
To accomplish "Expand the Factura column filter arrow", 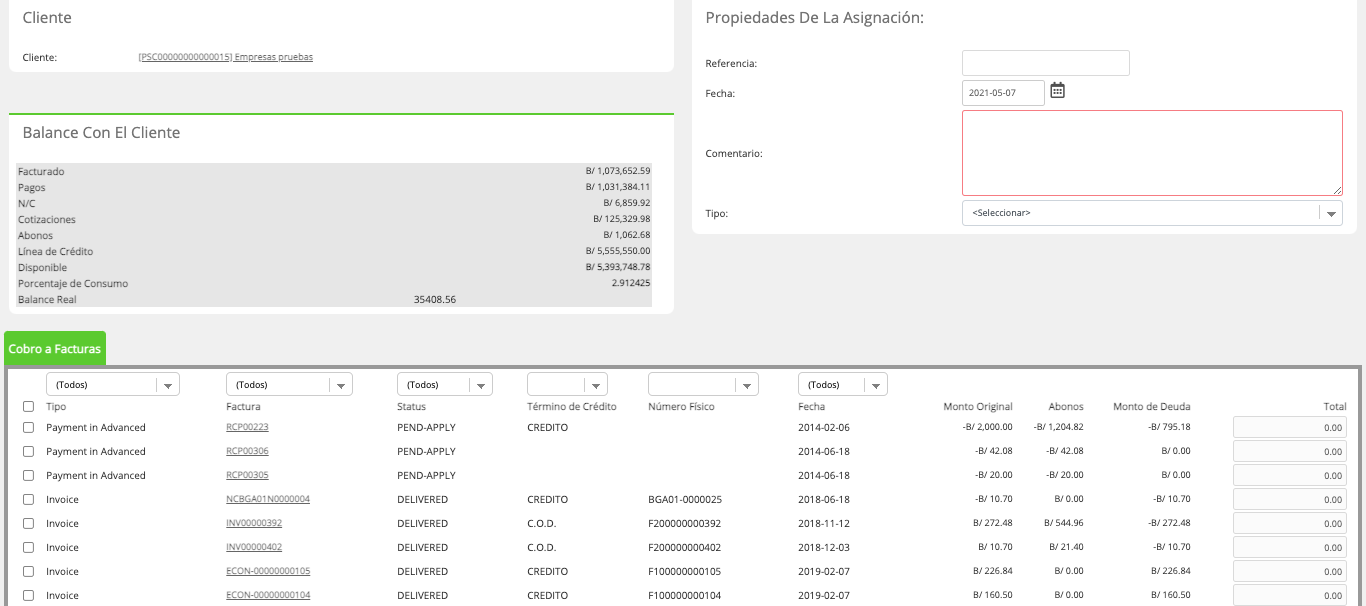I will tap(341, 385).
